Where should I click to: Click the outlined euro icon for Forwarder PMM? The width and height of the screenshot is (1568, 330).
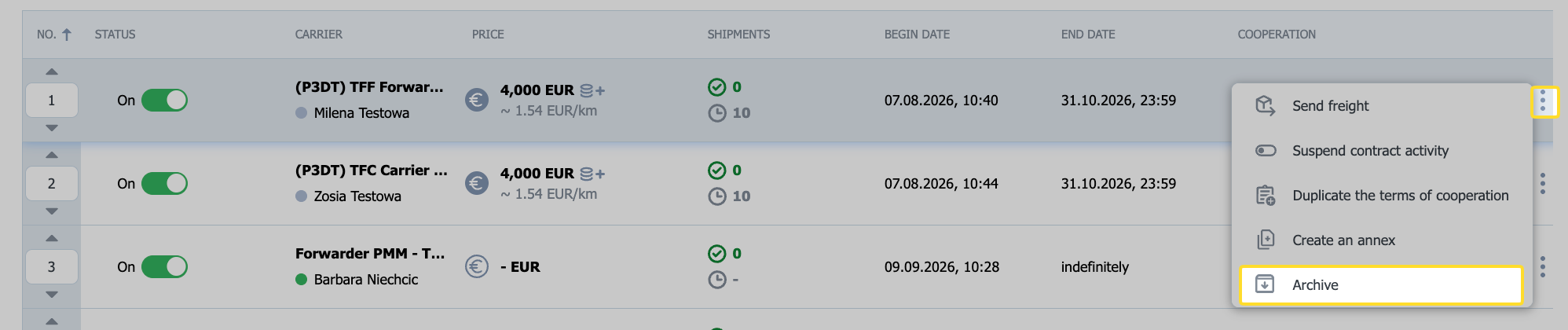477,266
